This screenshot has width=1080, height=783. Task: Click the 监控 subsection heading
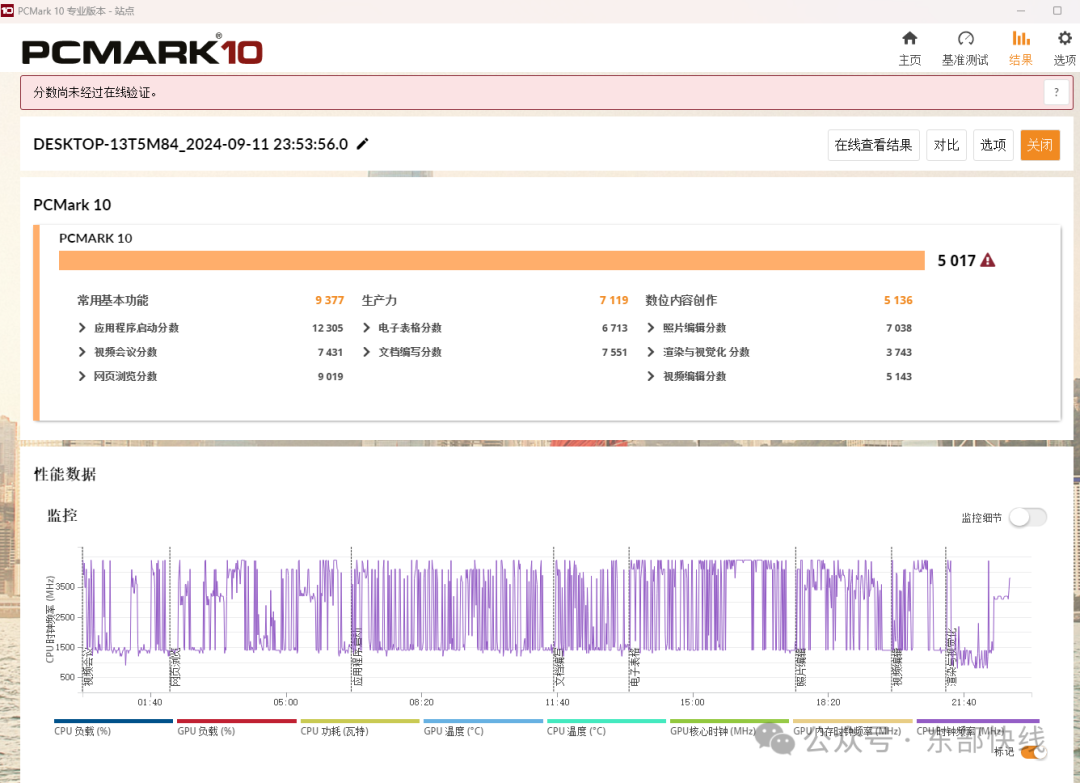click(x=62, y=515)
